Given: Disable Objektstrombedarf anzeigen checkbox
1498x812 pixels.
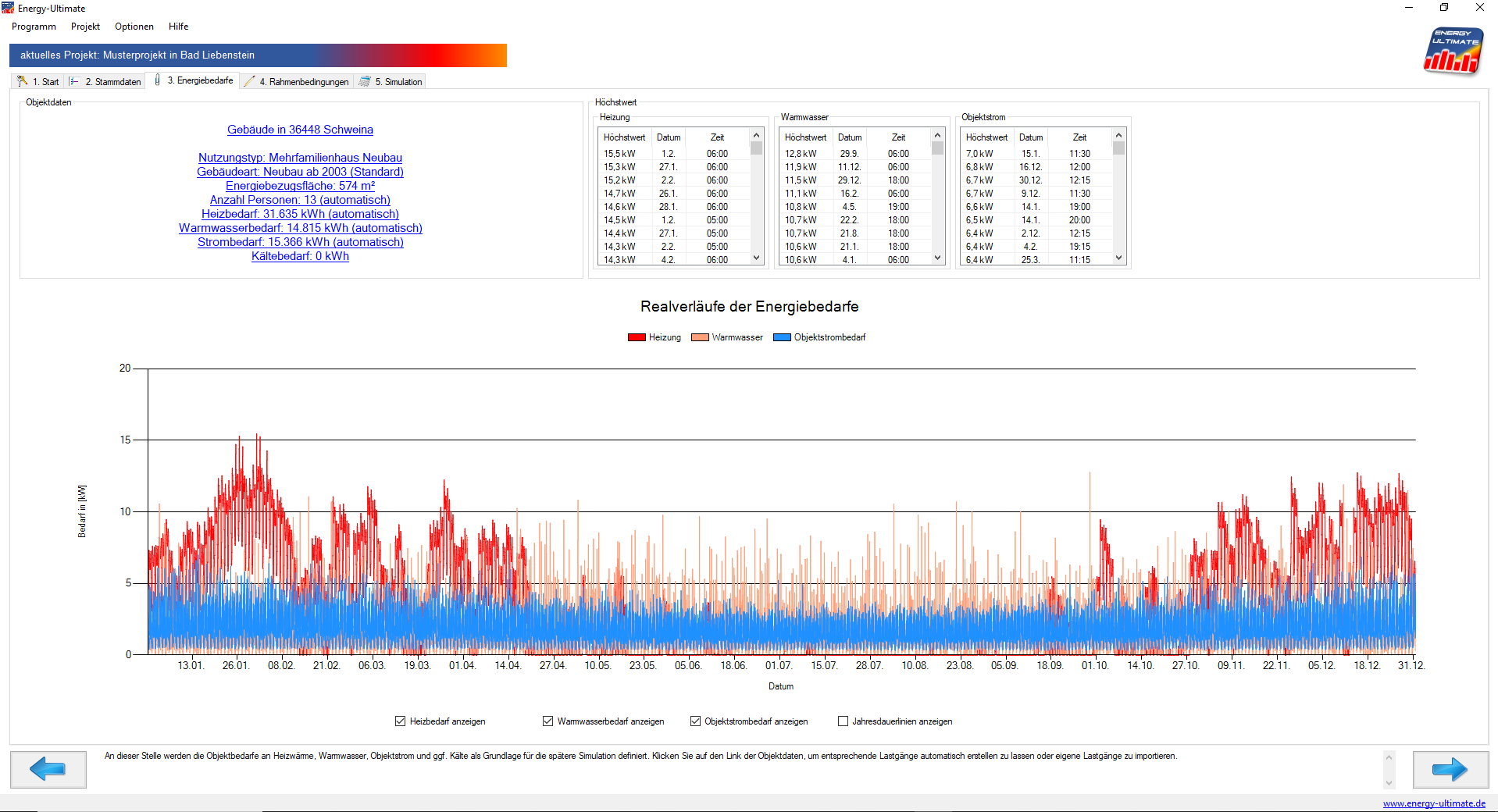Looking at the screenshot, I should pos(695,721).
